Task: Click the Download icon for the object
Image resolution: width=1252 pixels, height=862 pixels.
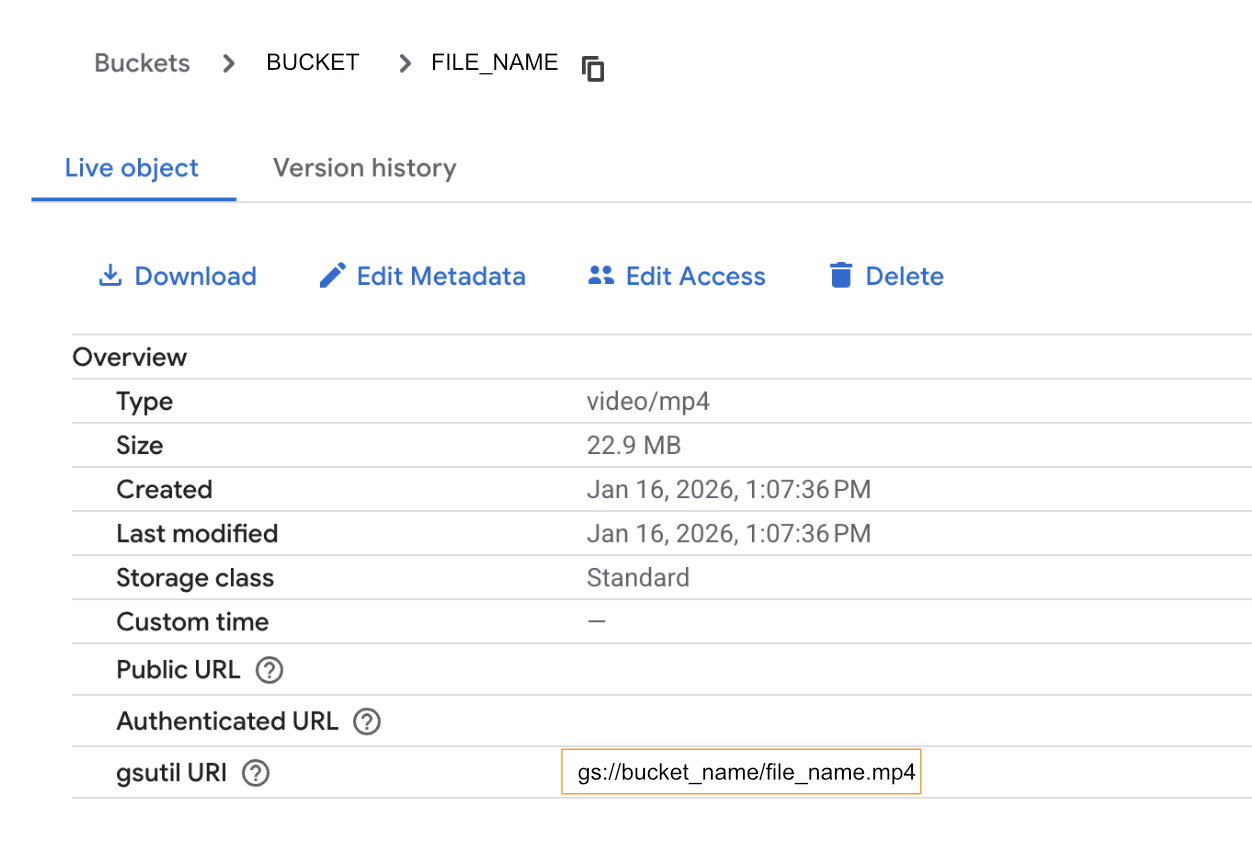Action: 109,275
